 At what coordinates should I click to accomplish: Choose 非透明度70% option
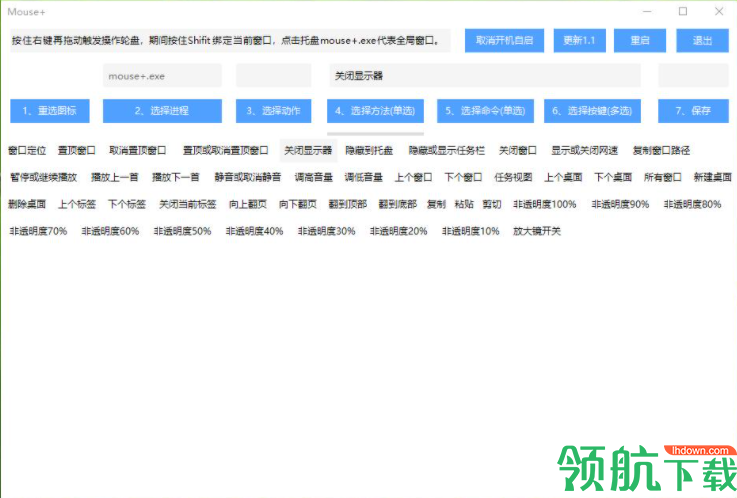(x=38, y=231)
